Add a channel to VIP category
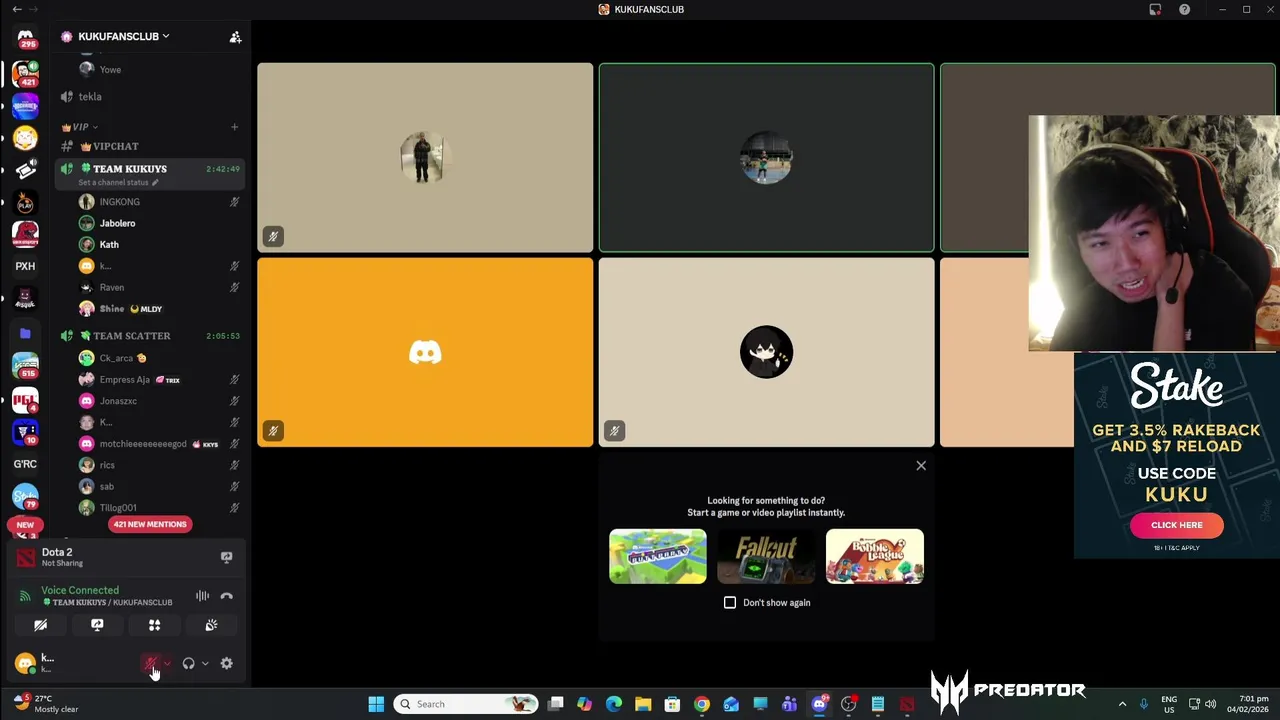Screen dimensions: 1280x720 [x=234, y=127]
